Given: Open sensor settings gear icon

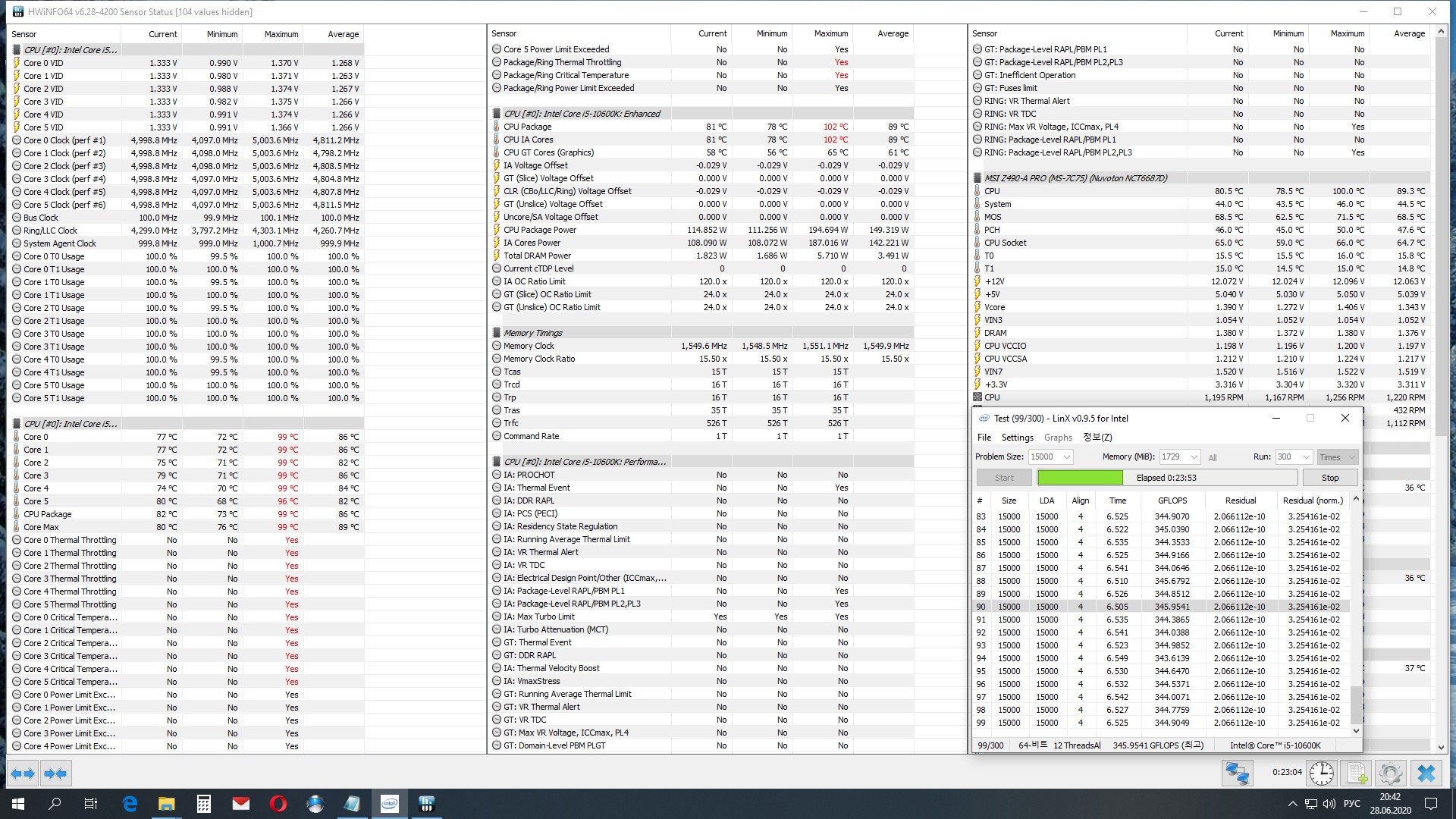Looking at the screenshot, I should (x=1391, y=773).
